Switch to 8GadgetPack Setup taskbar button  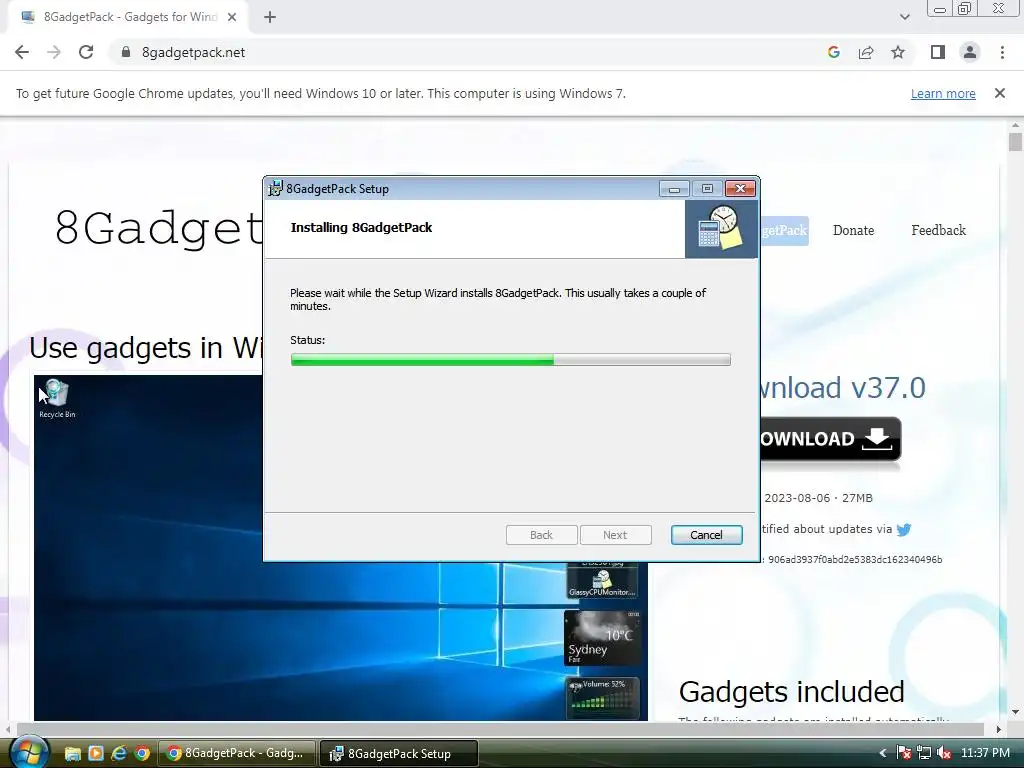tap(399, 754)
